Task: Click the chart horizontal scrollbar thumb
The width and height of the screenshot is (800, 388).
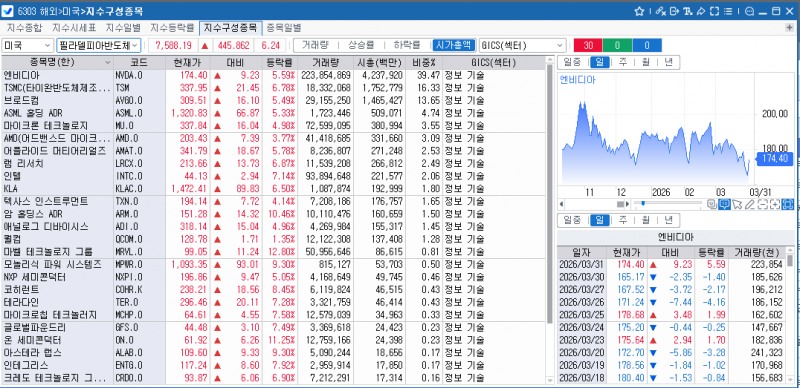Action: [x=620, y=204]
